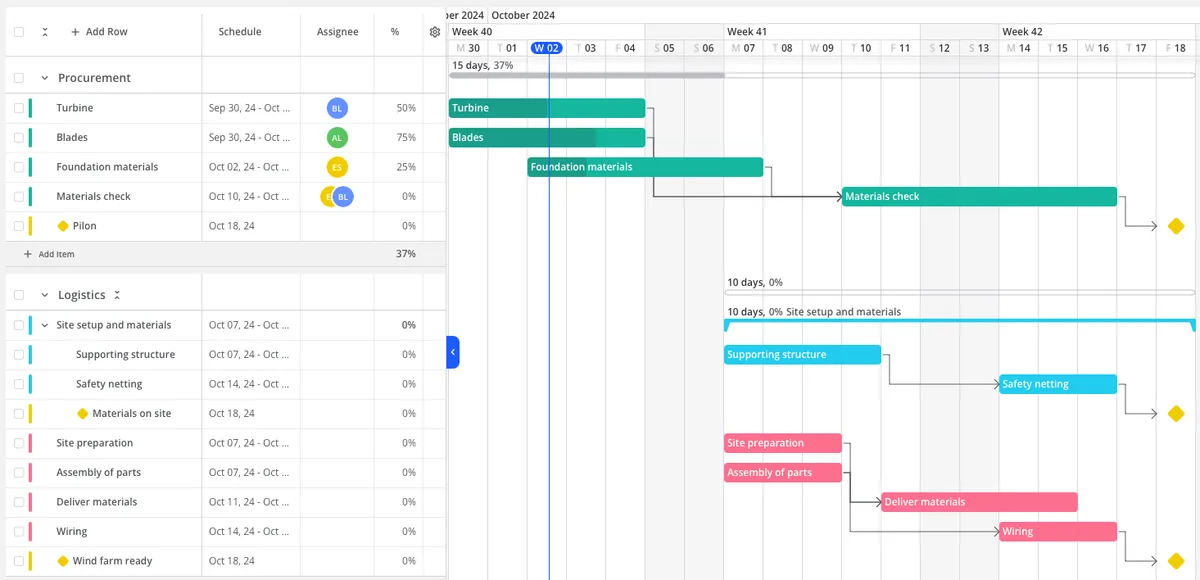The height and width of the screenshot is (580, 1200).
Task: Check the Supporting structure row checkbox
Action: [19, 354]
